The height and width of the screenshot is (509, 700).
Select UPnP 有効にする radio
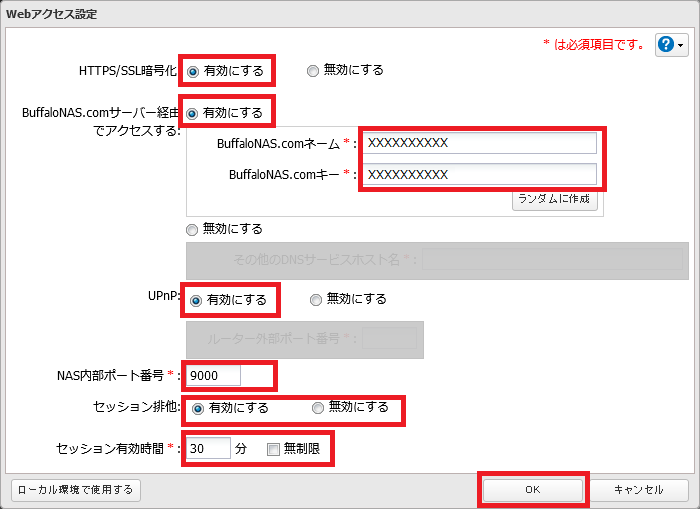point(196,301)
